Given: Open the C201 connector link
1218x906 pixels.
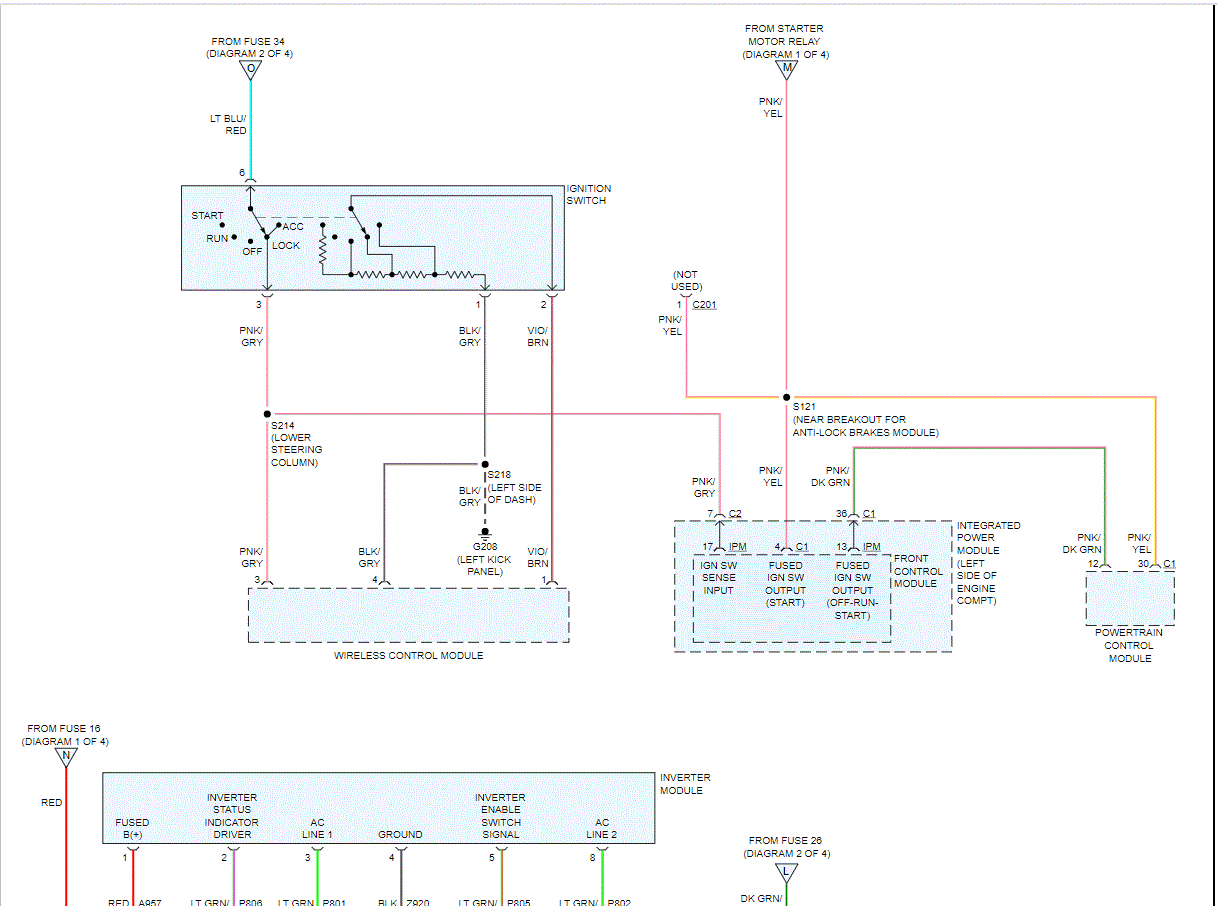Looking at the screenshot, I should click(704, 304).
